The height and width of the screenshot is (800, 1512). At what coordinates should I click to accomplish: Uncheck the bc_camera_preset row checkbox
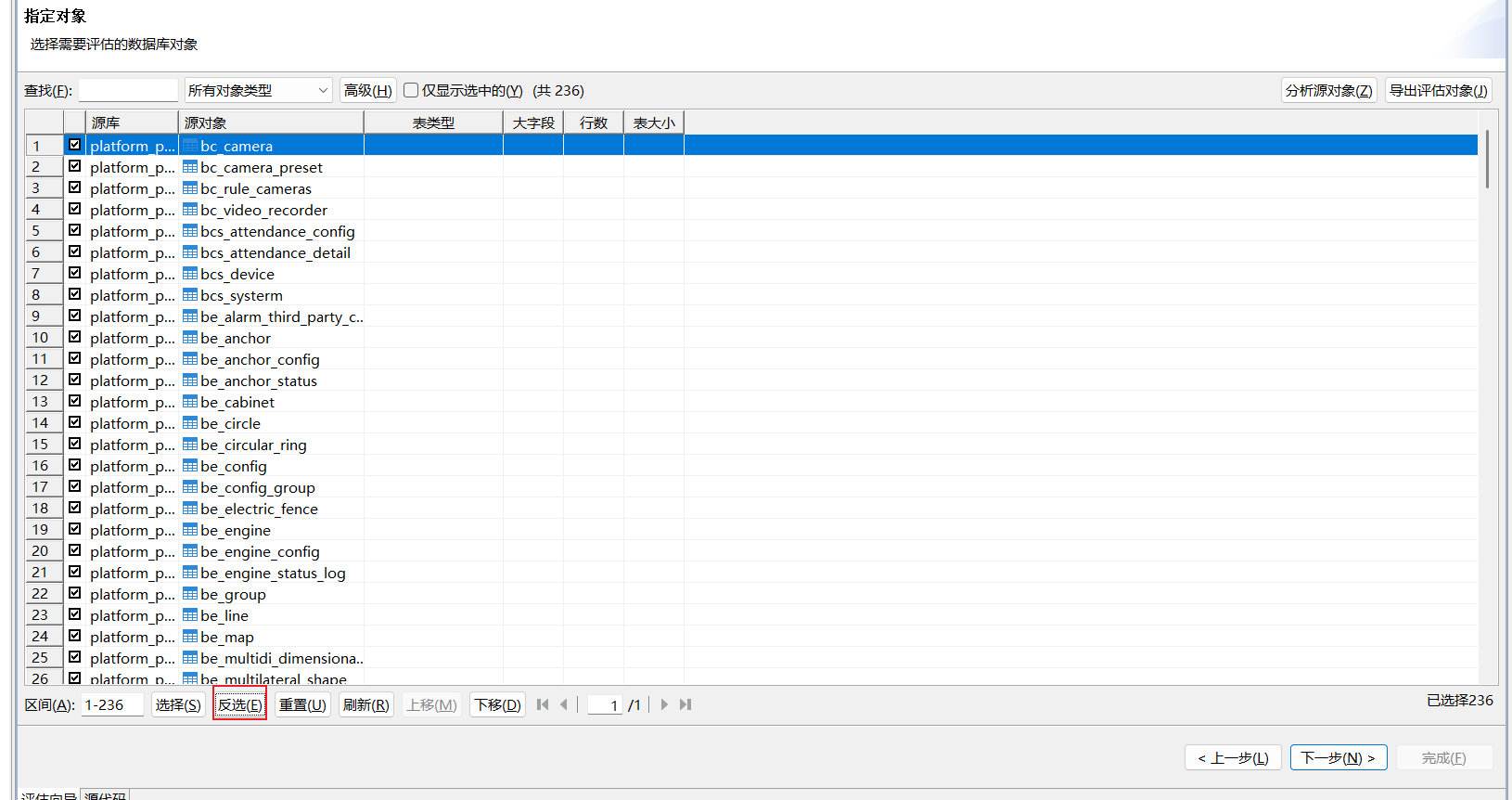tap(74, 166)
